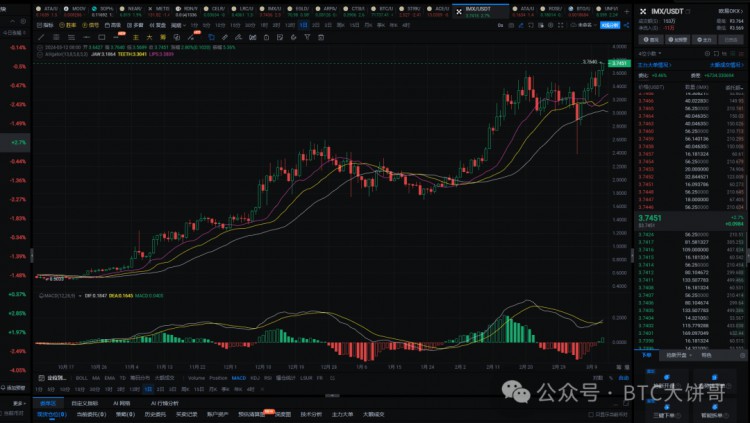Click the 加预警 alert button
The height and width of the screenshot is (423, 750).
tap(677, 40)
